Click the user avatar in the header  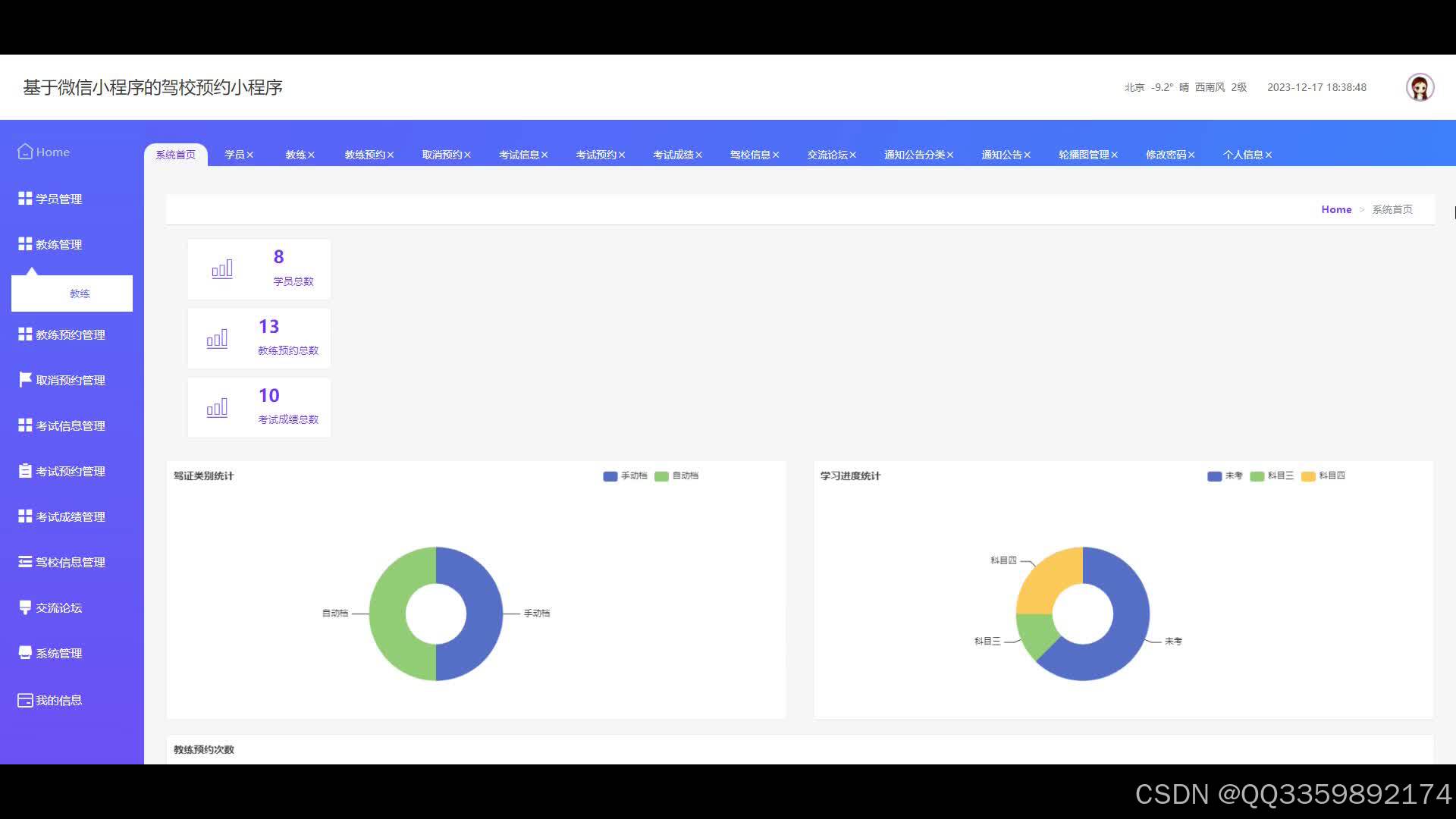[x=1420, y=87]
